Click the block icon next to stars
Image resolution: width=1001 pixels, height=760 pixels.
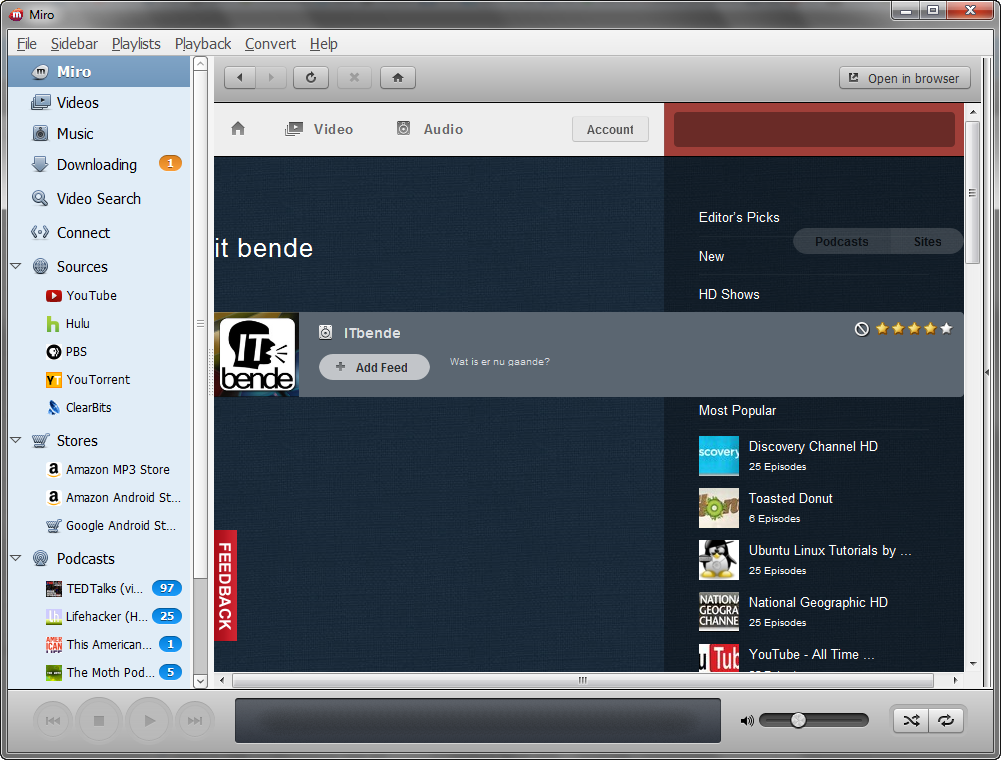coord(862,329)
